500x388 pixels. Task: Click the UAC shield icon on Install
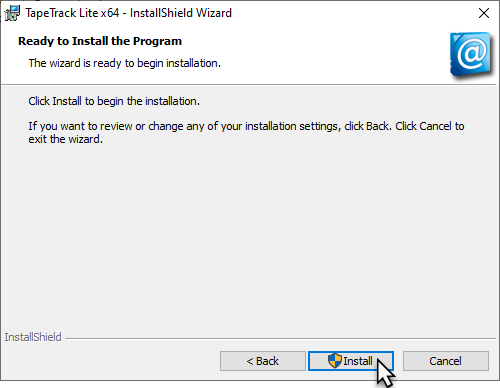335,361
